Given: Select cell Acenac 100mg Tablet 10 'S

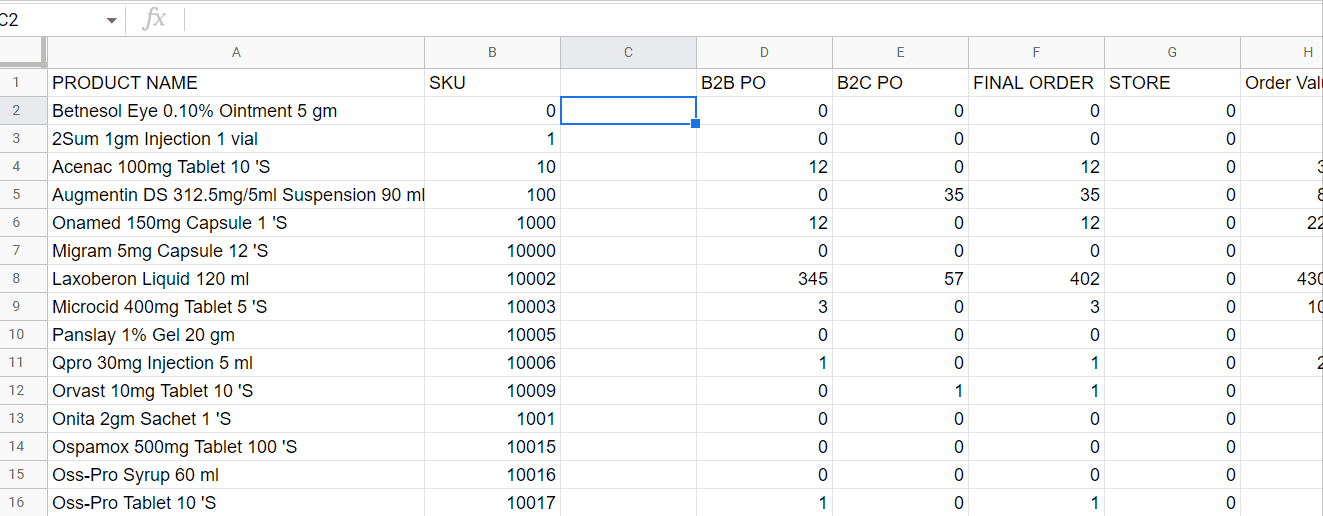Looking at the screenshot, I should click(x=236, y=167).
